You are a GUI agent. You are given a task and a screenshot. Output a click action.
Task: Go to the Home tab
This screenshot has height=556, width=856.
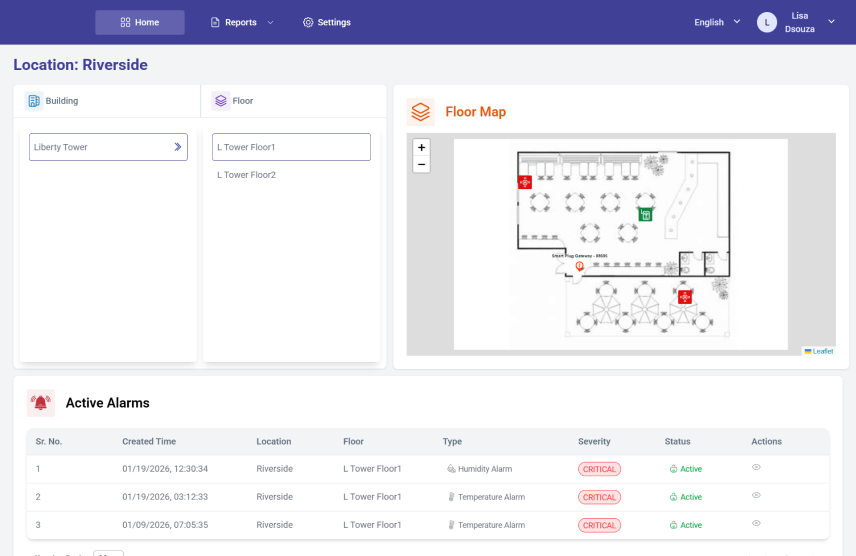pyautogui.click(x=140, y=22)
